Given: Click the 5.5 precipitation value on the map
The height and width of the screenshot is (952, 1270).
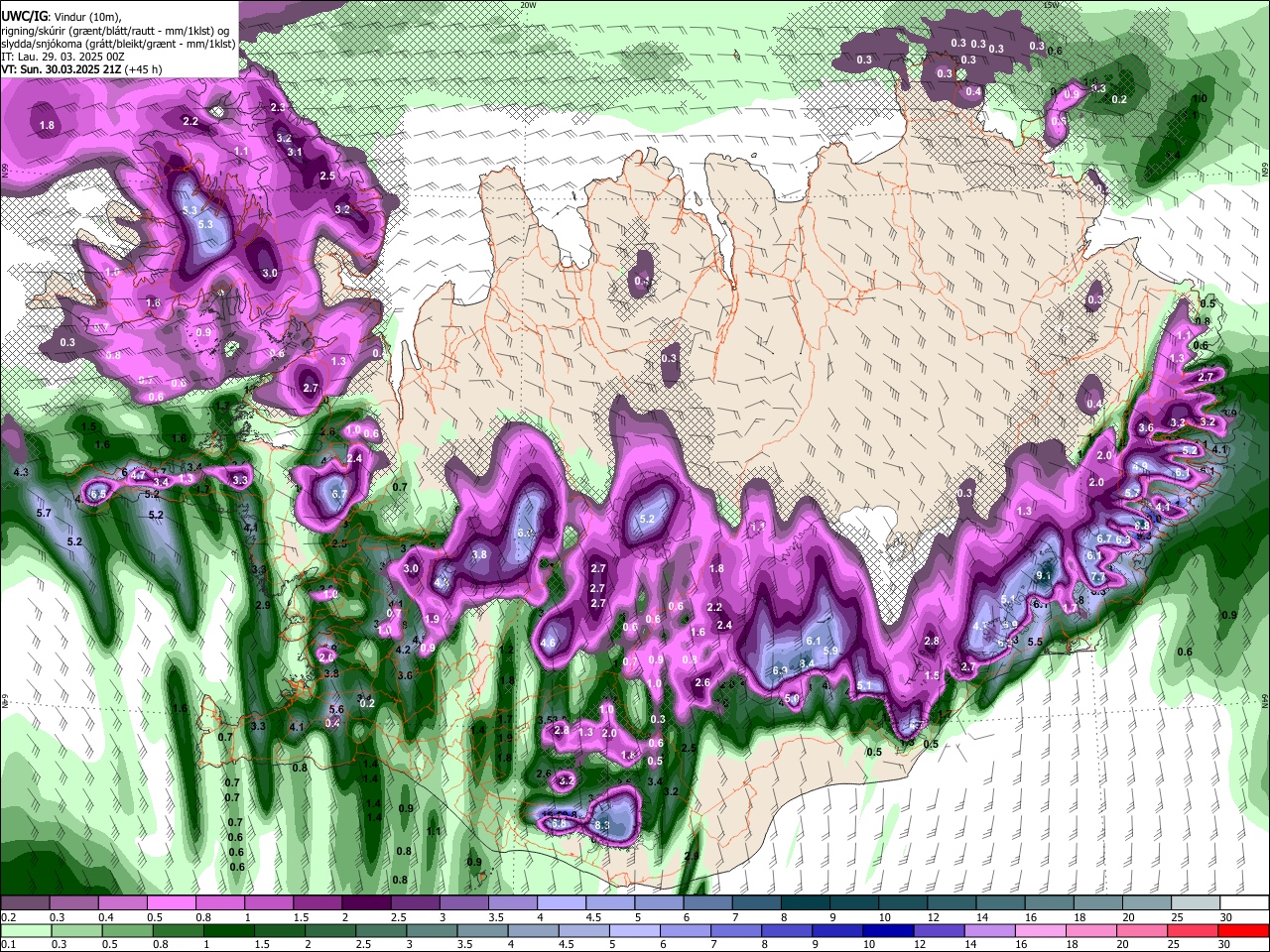Looking at the screenshot, I should [x=1035, y=642].
